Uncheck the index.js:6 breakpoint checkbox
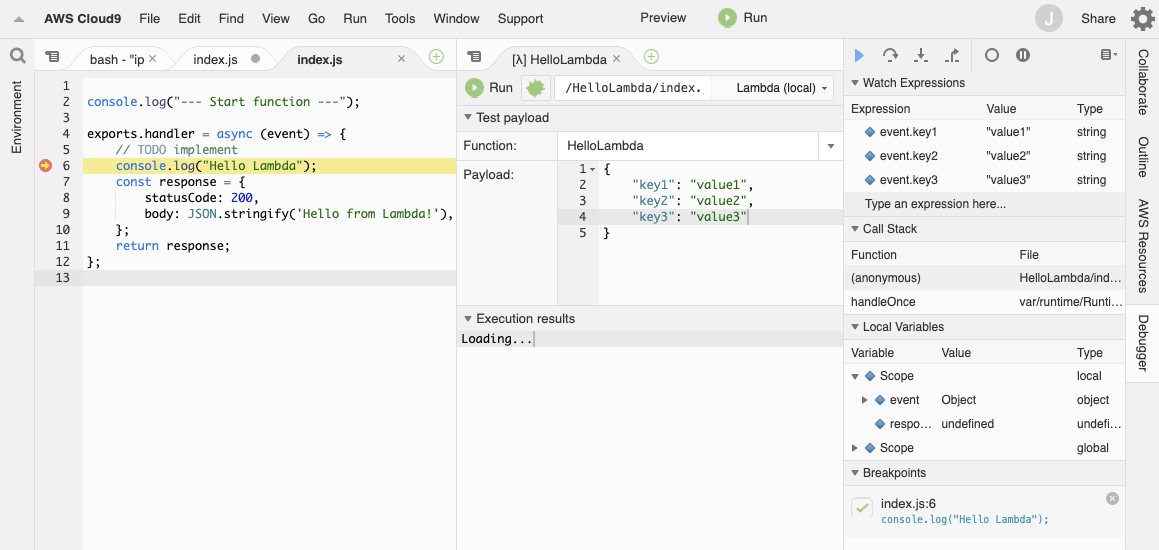This screenshot has width=1159, height=550. coord(862,507)
